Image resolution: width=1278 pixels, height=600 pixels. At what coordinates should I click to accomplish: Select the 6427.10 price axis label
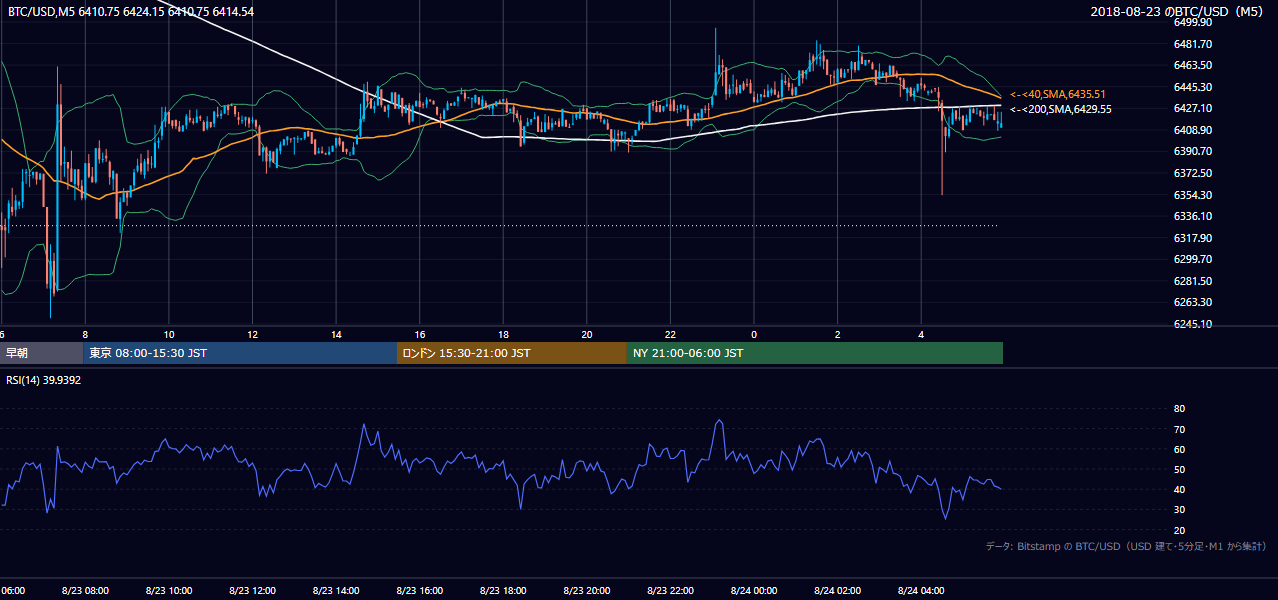click(x=1192, y=108)
